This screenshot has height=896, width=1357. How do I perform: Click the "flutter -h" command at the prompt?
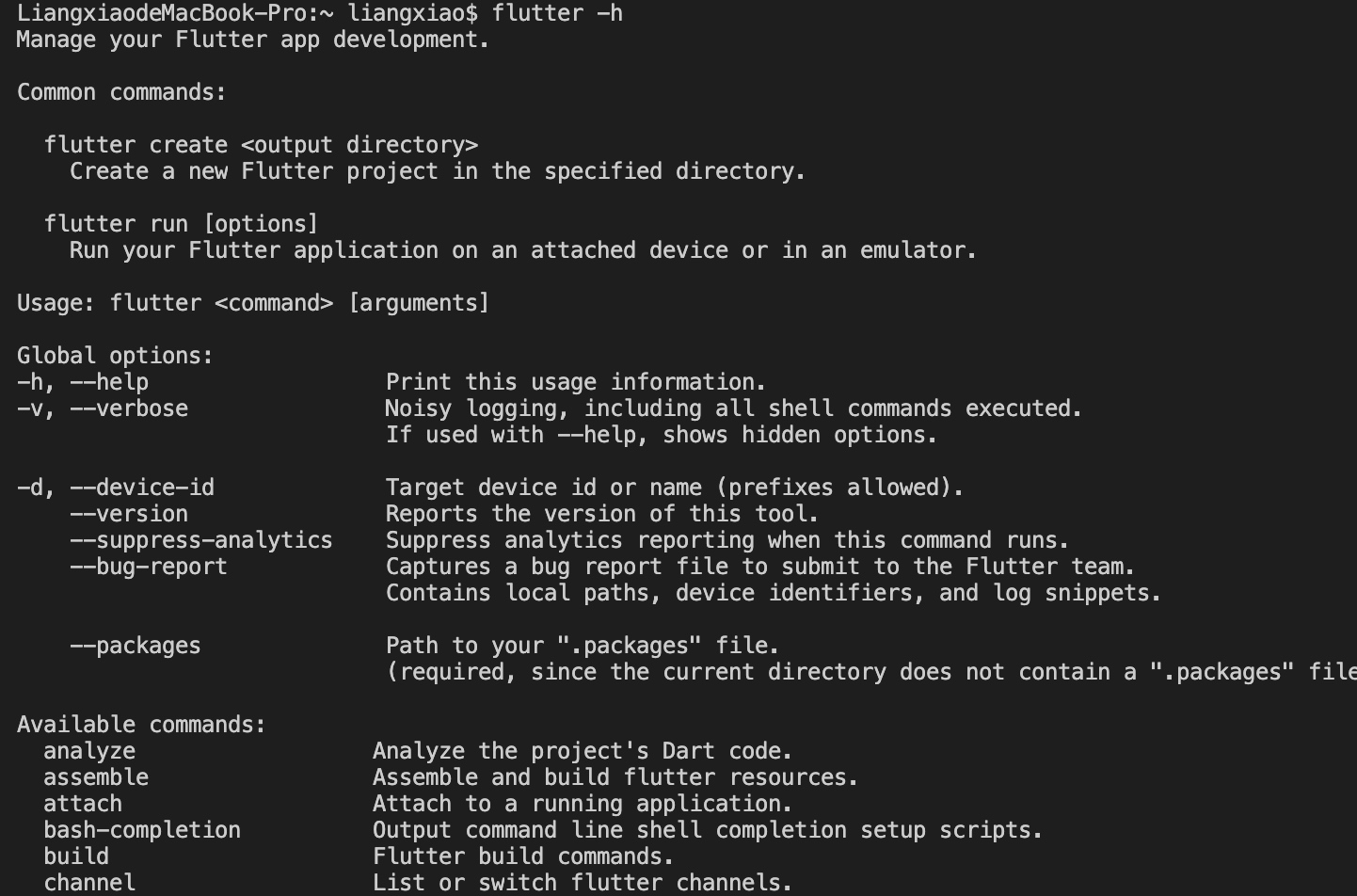click(557, 13)
